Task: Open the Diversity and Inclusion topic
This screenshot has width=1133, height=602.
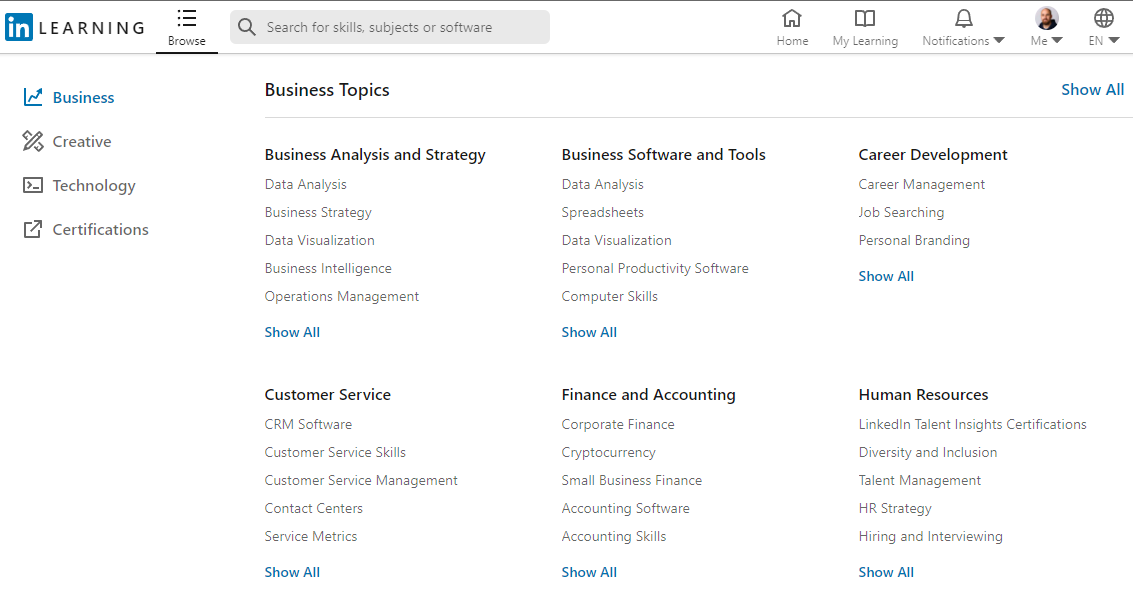Action: (927, 452)
